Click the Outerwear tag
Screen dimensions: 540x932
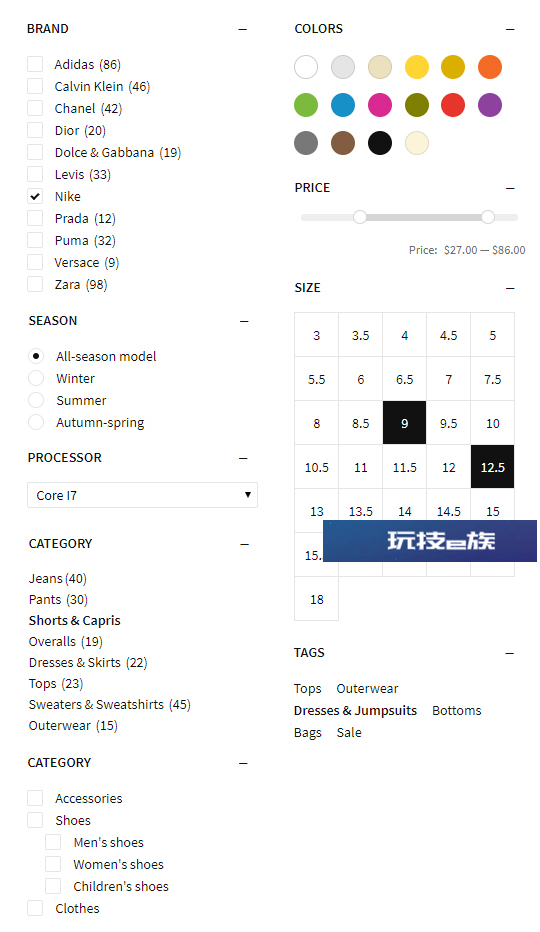click(367, 688)
